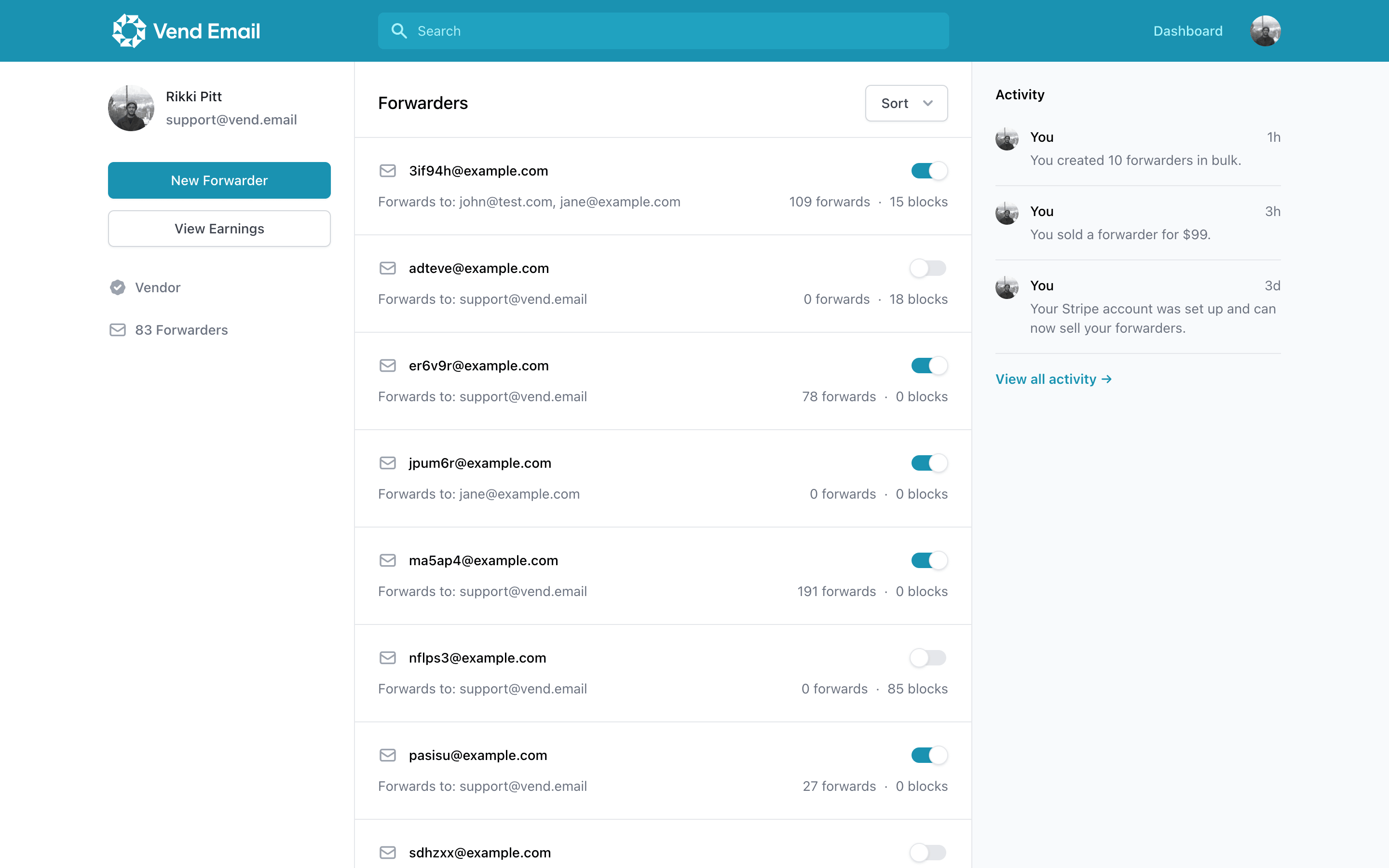Open the Sort dropdown
Screen dimensions: 1389x868
click(906, 103)
